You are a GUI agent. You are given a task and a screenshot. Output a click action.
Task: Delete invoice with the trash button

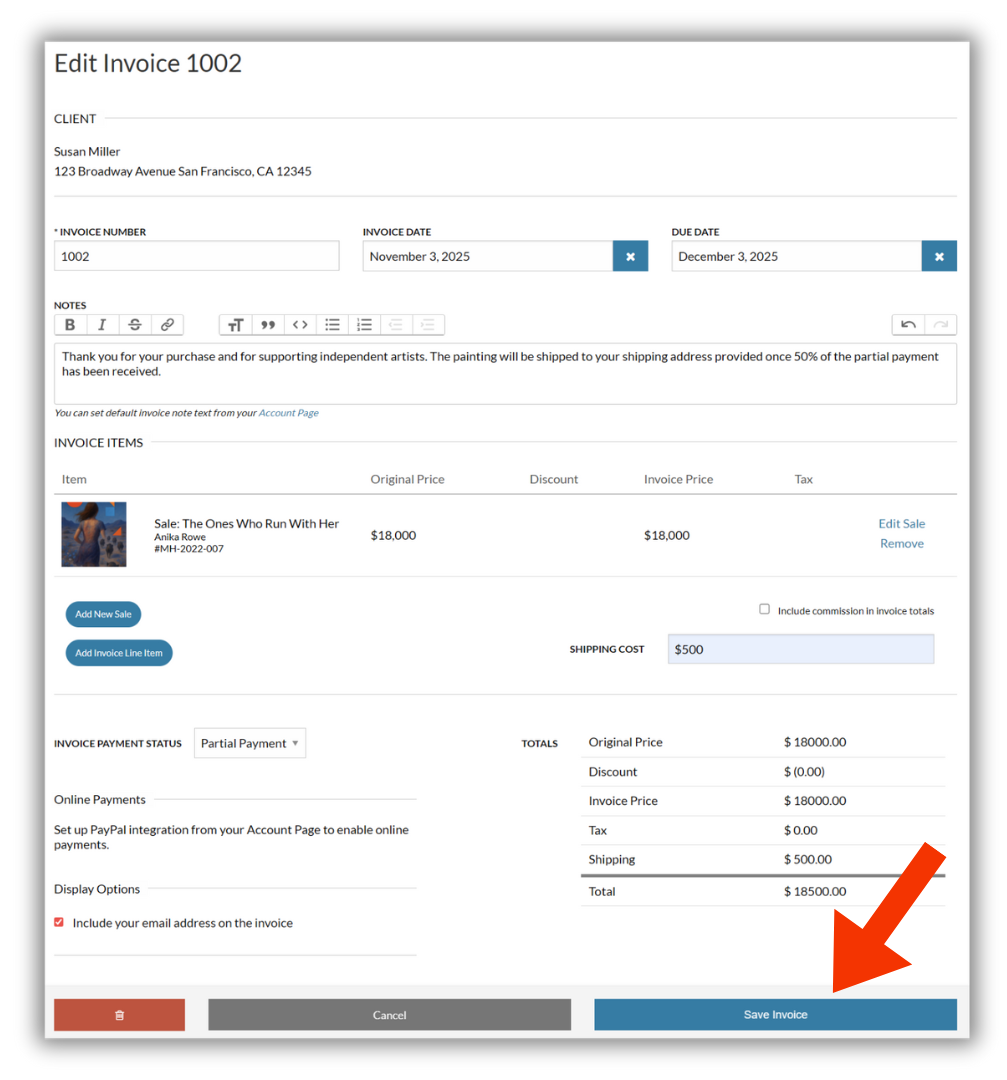(119, 1015)
